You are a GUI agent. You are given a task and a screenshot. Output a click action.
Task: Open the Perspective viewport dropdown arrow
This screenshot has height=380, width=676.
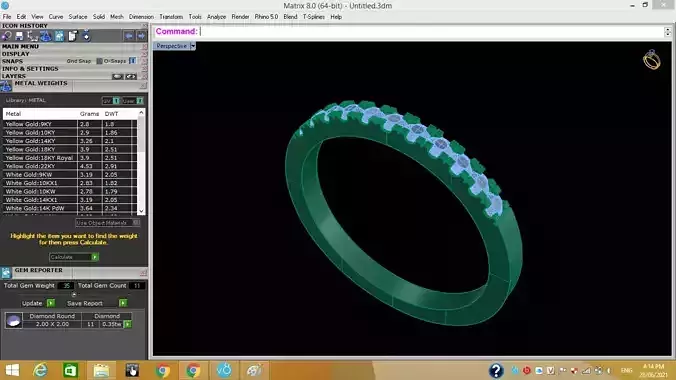193,46
